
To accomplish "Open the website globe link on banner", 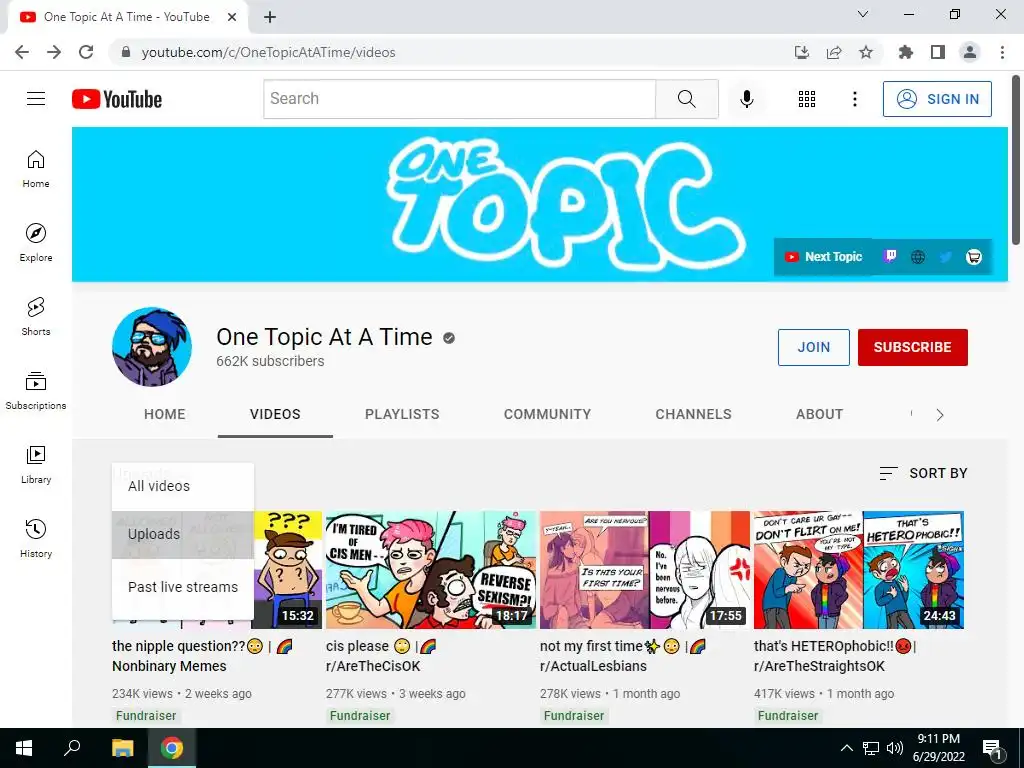I will [x=918, y=257].
